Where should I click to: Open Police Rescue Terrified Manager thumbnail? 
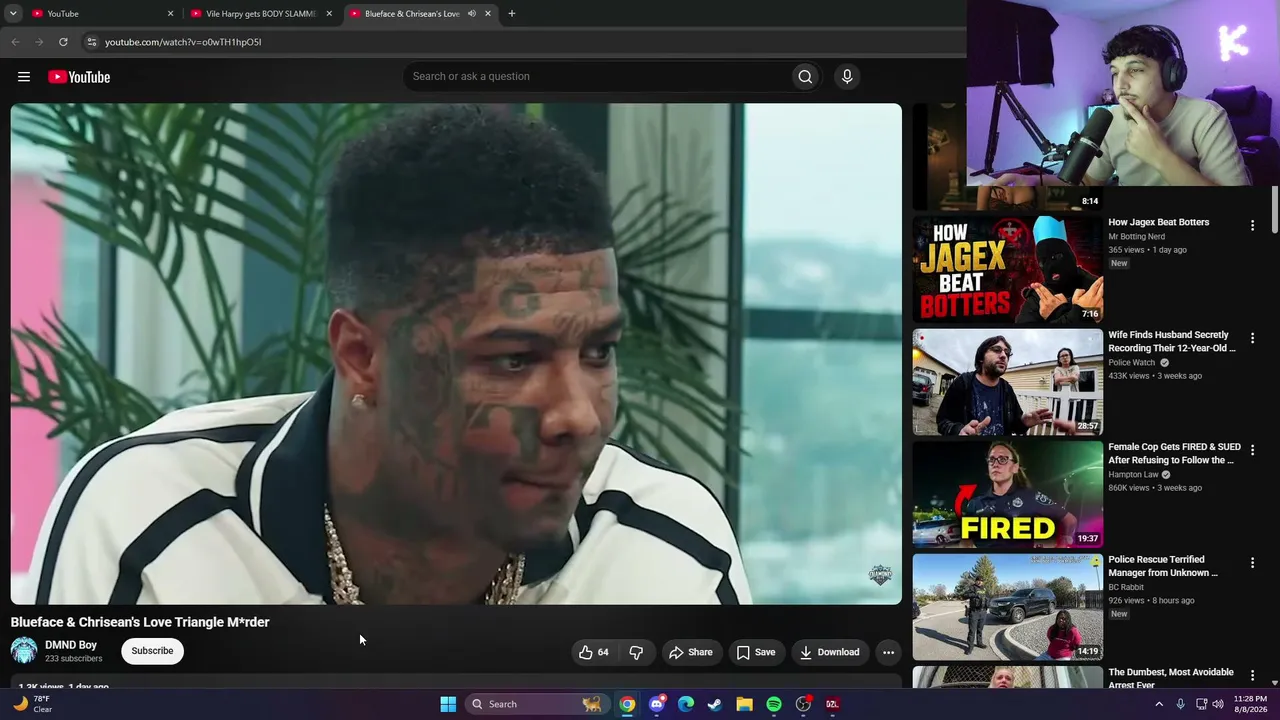point(1008,607)
